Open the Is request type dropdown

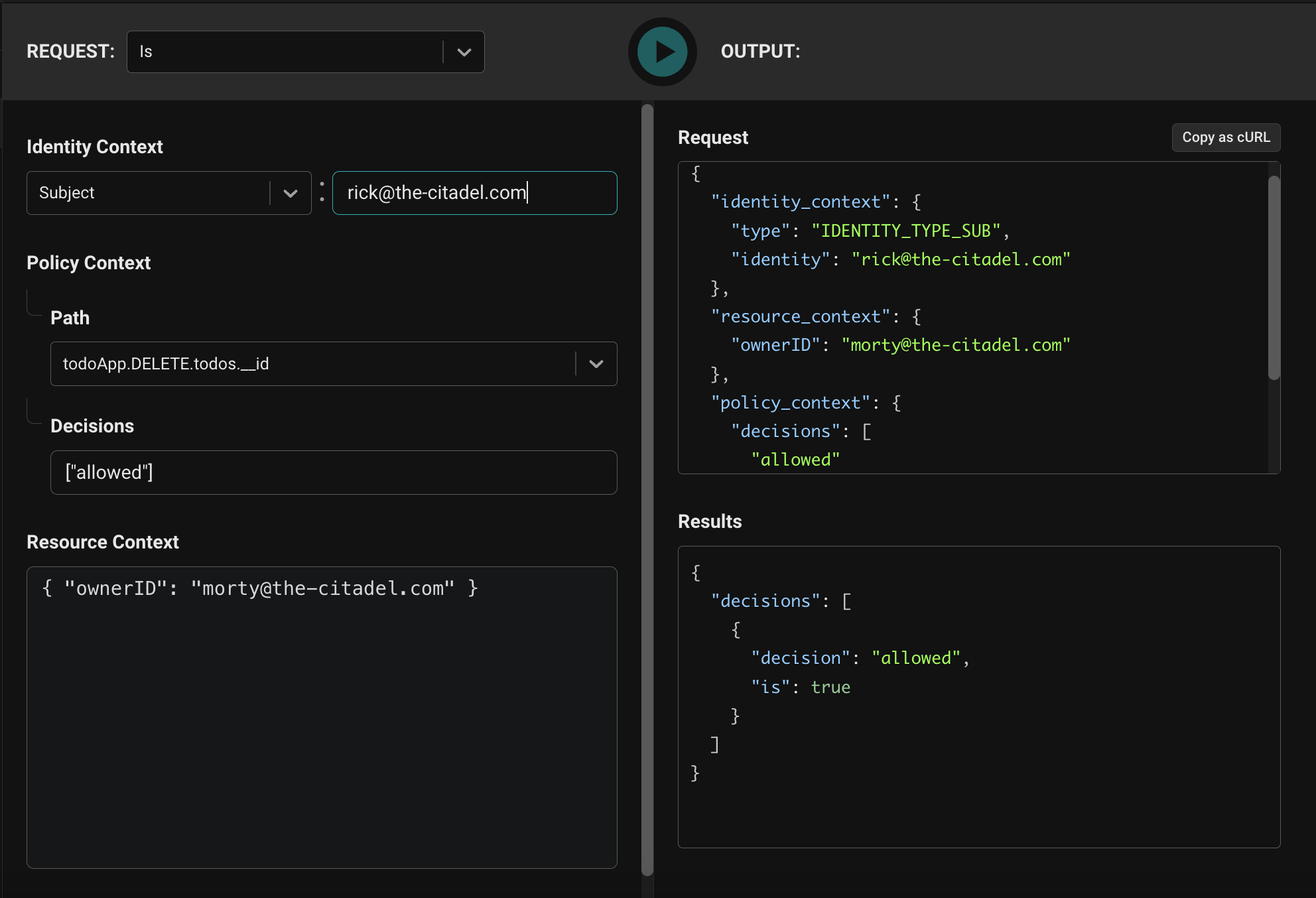coord(285,52)
